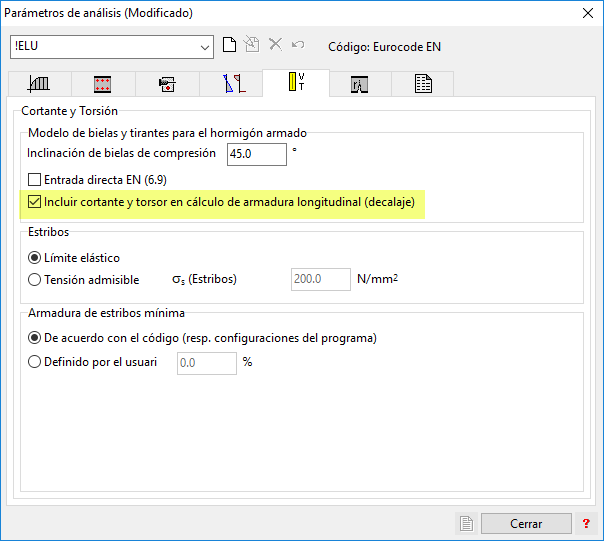
Task: Select Tensión admisible radio button
Action: click(35, 280)
